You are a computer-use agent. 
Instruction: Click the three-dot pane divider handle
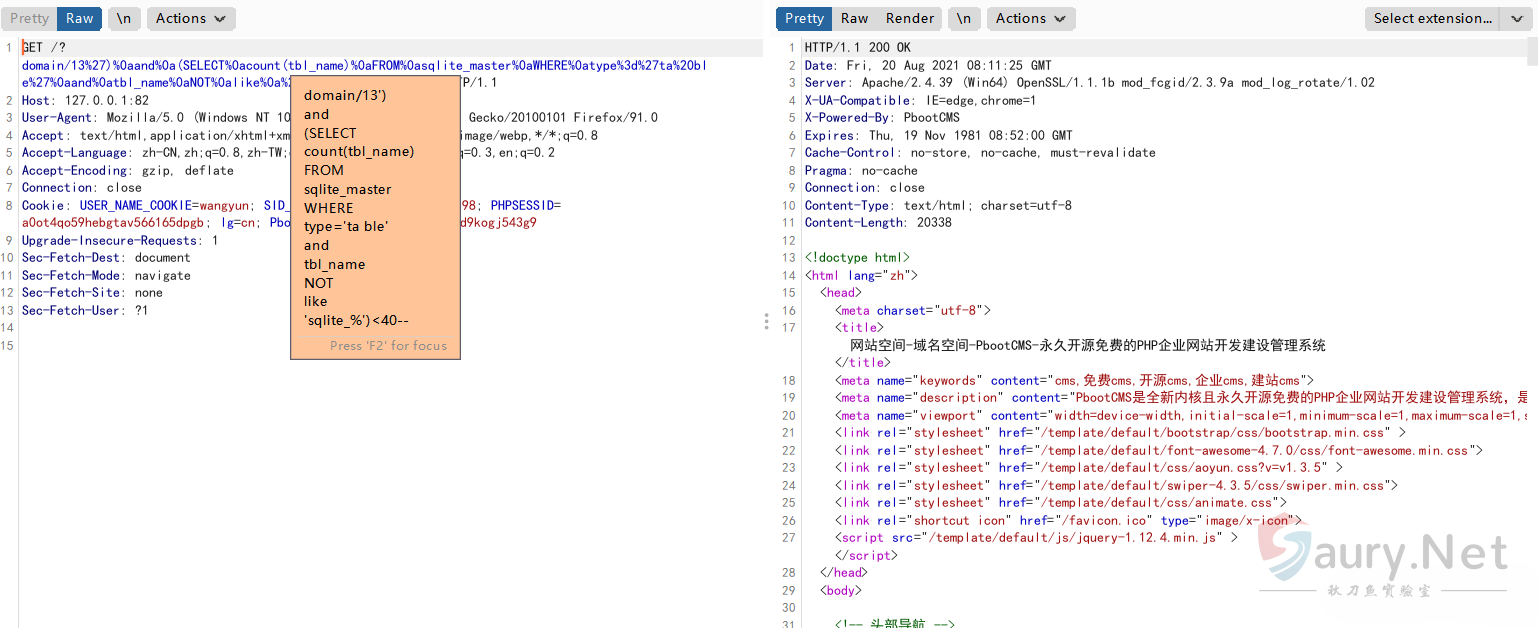coord(766,321)
